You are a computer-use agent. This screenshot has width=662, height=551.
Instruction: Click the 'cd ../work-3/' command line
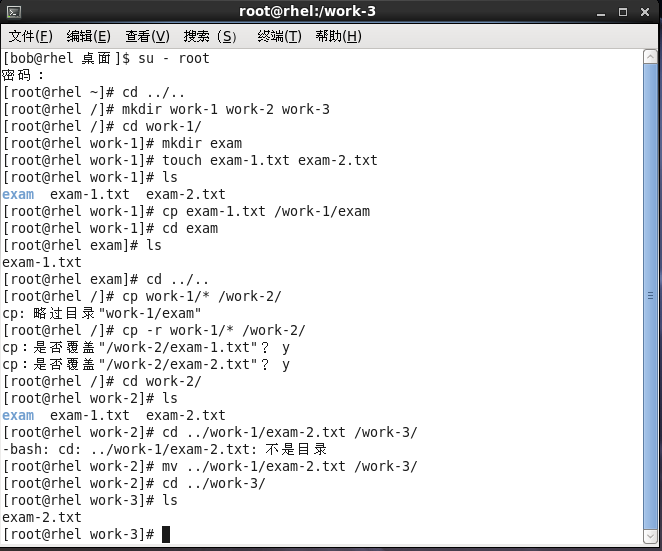pos(134,483)
